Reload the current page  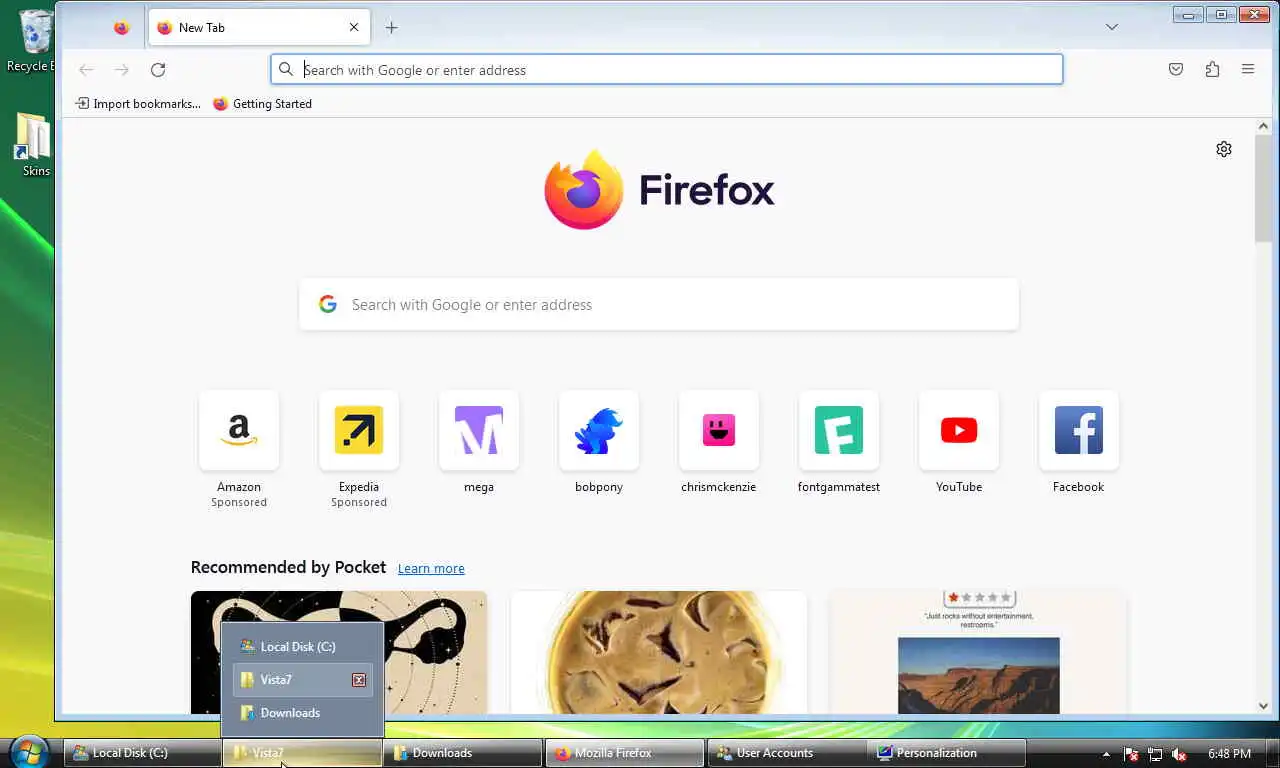158,70
